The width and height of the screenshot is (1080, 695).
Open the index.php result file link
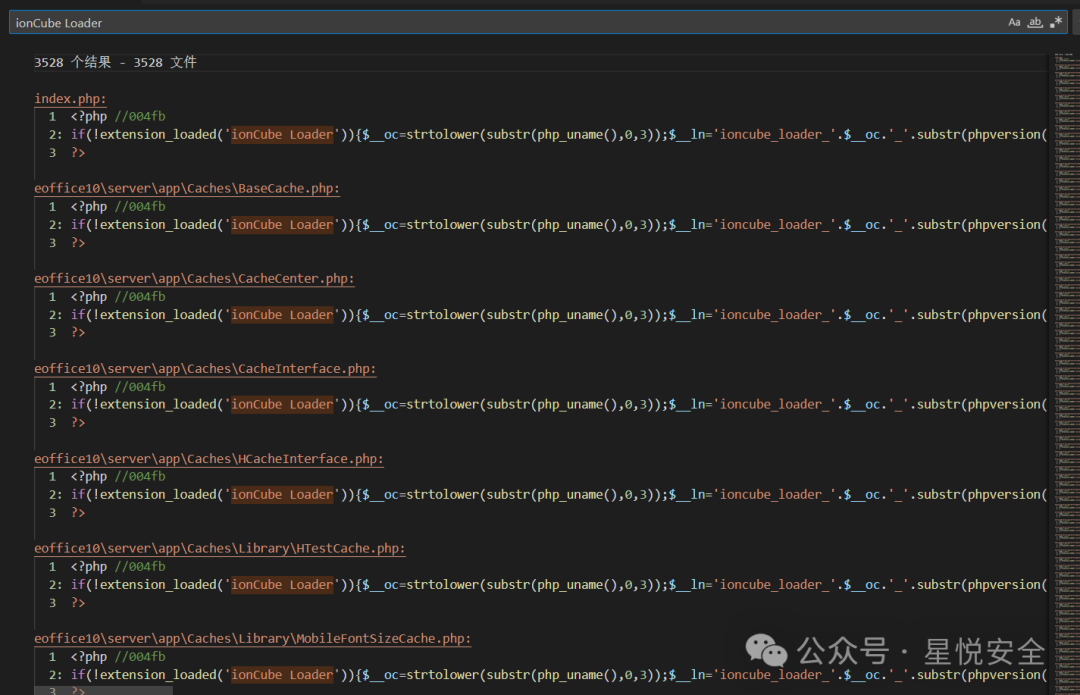pos(70,98)
